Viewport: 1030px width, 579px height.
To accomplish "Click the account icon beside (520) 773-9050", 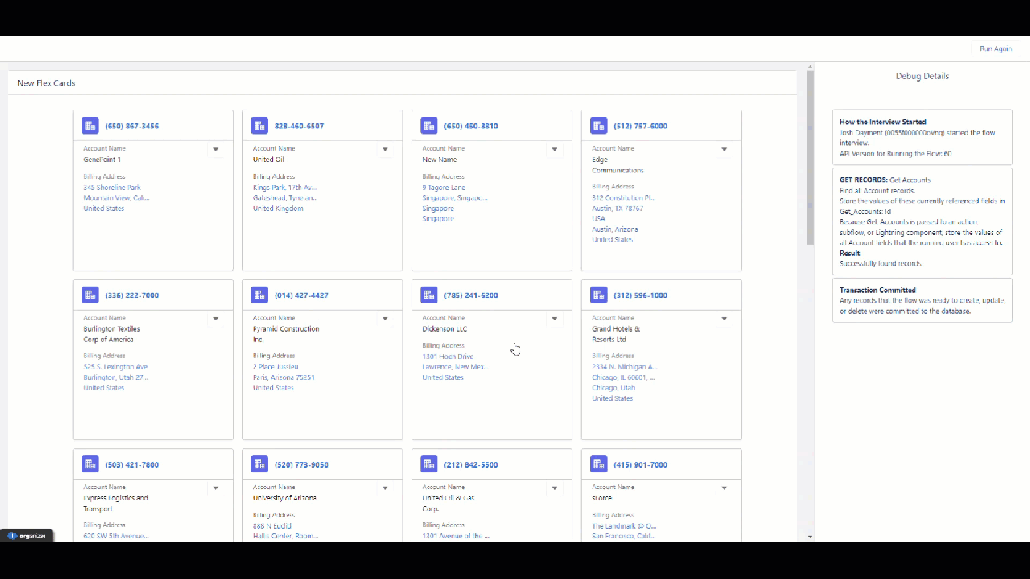I will click(260, 465).
